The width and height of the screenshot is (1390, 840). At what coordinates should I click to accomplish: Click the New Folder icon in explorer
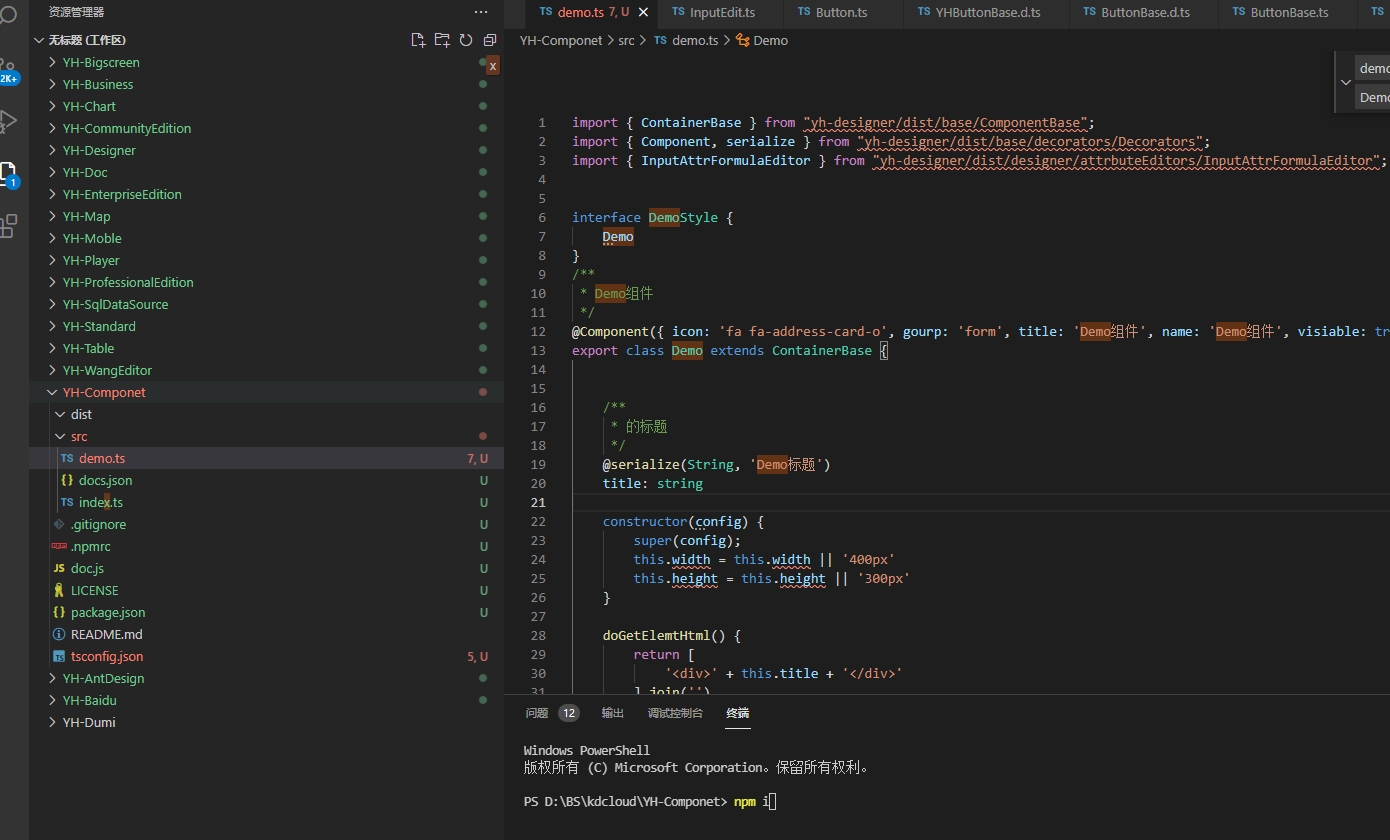click(x=442, y=40)
